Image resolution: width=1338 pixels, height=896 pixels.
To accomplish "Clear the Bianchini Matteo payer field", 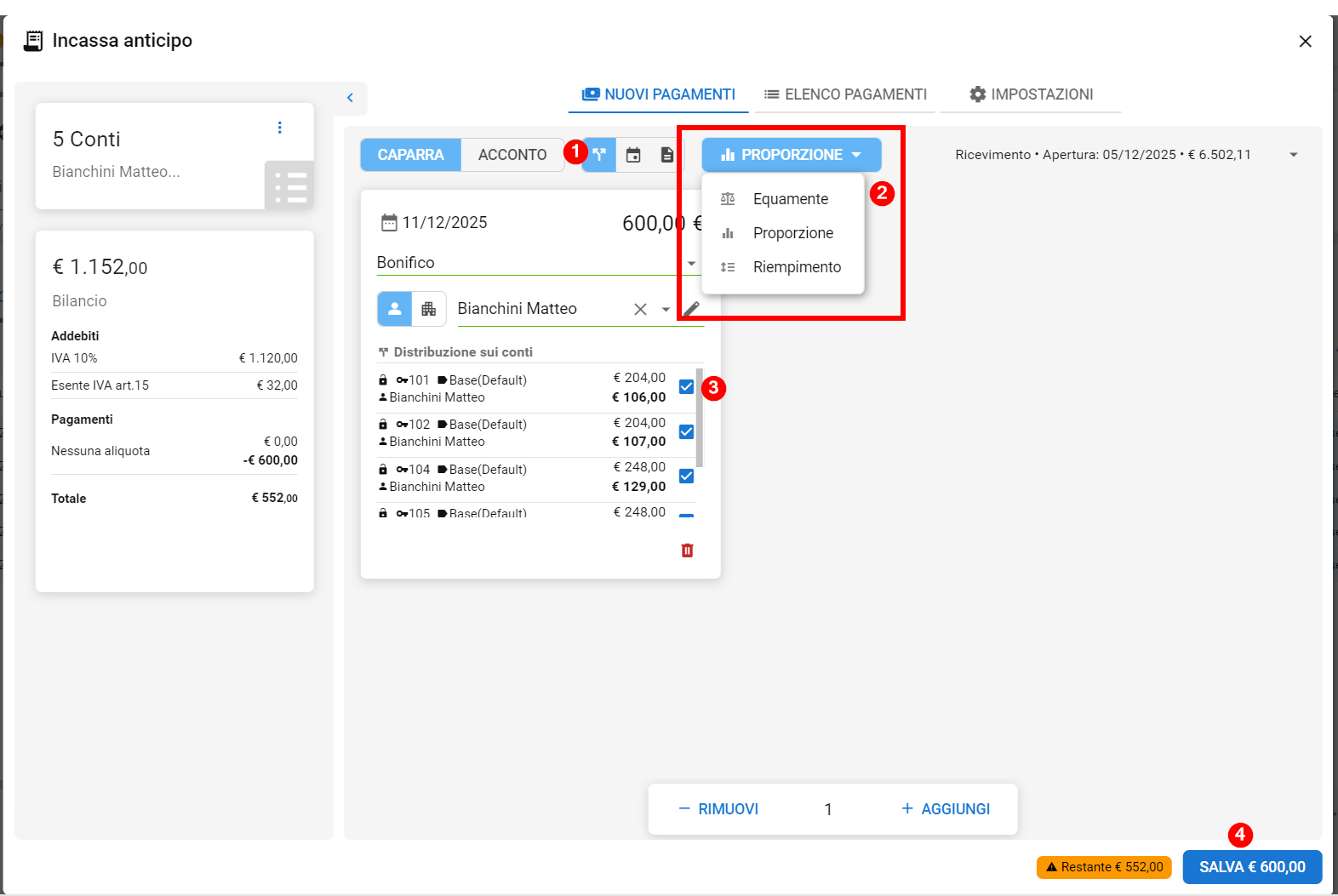I will [x=640, y=310].
